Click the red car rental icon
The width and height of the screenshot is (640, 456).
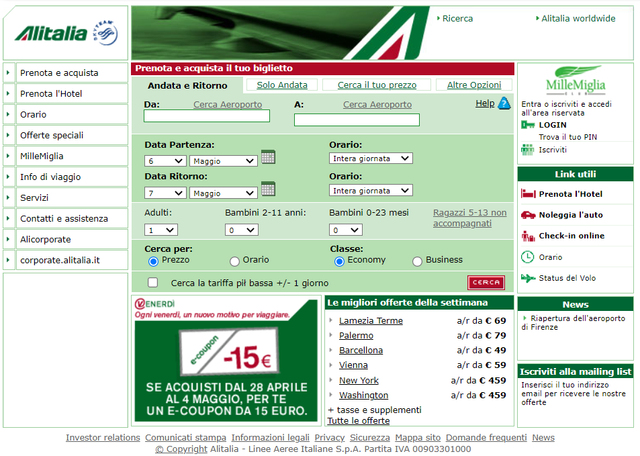click(528, 215)
